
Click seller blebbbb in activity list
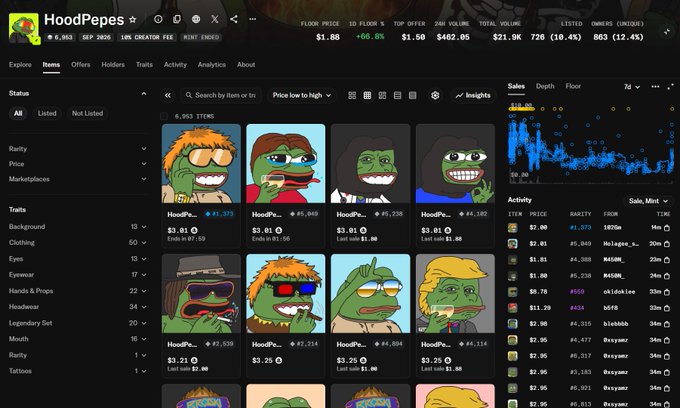pos(615,324)
